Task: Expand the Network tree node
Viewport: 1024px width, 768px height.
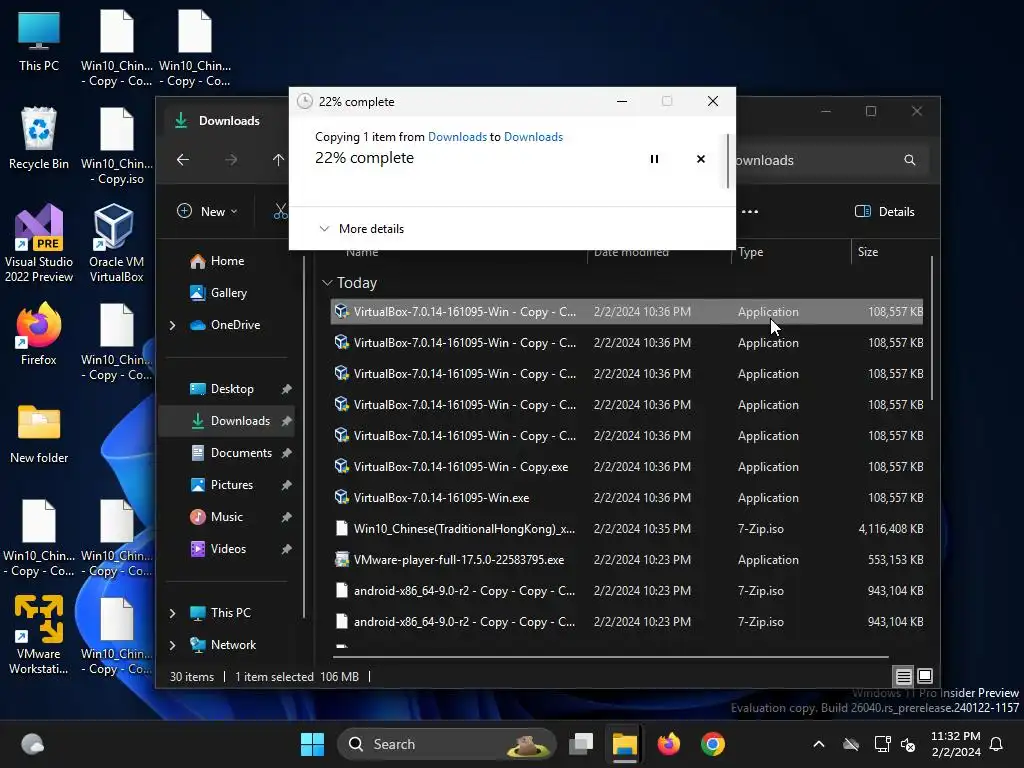Action: (x=172, y=645)
